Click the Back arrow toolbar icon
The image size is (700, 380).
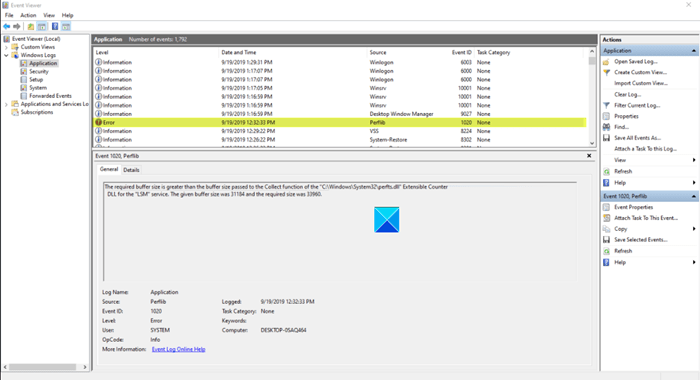tap(7, 27)
